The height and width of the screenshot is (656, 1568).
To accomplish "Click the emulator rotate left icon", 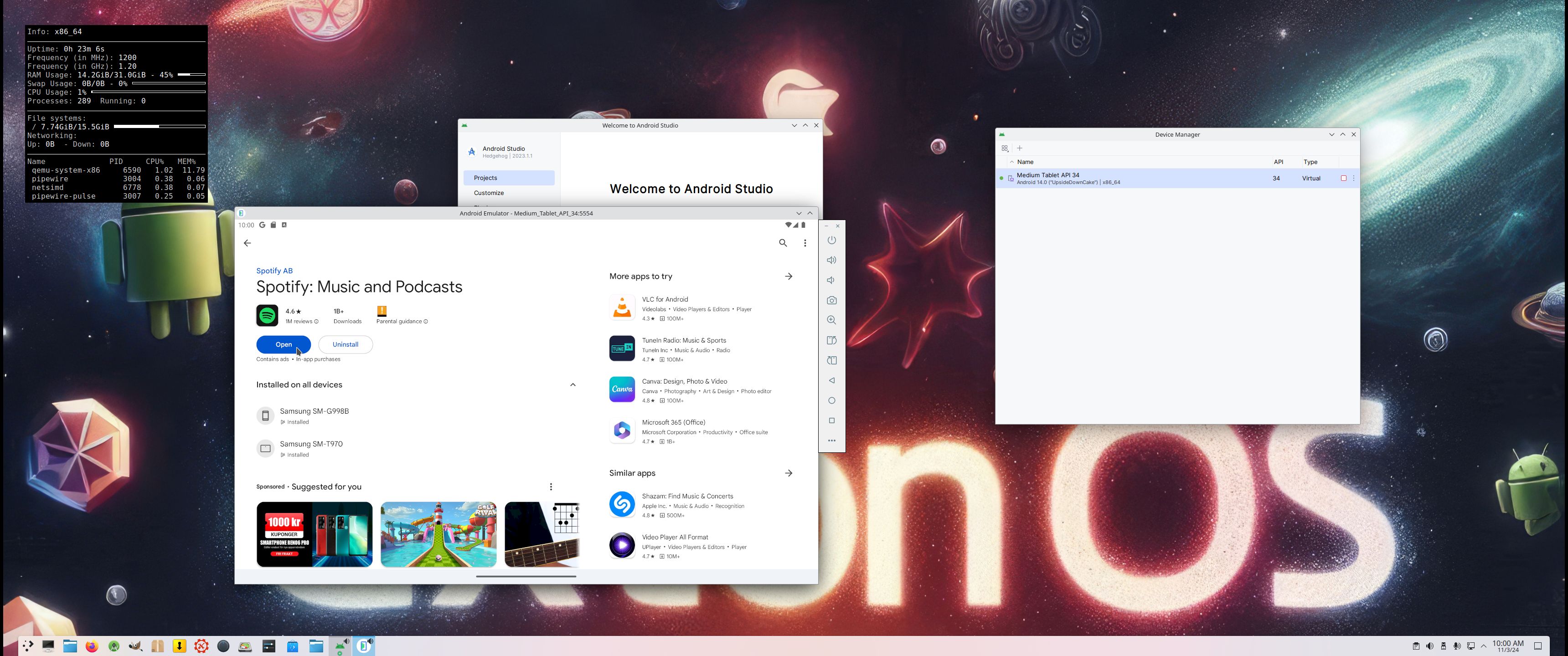I will [x=831, y=340].
